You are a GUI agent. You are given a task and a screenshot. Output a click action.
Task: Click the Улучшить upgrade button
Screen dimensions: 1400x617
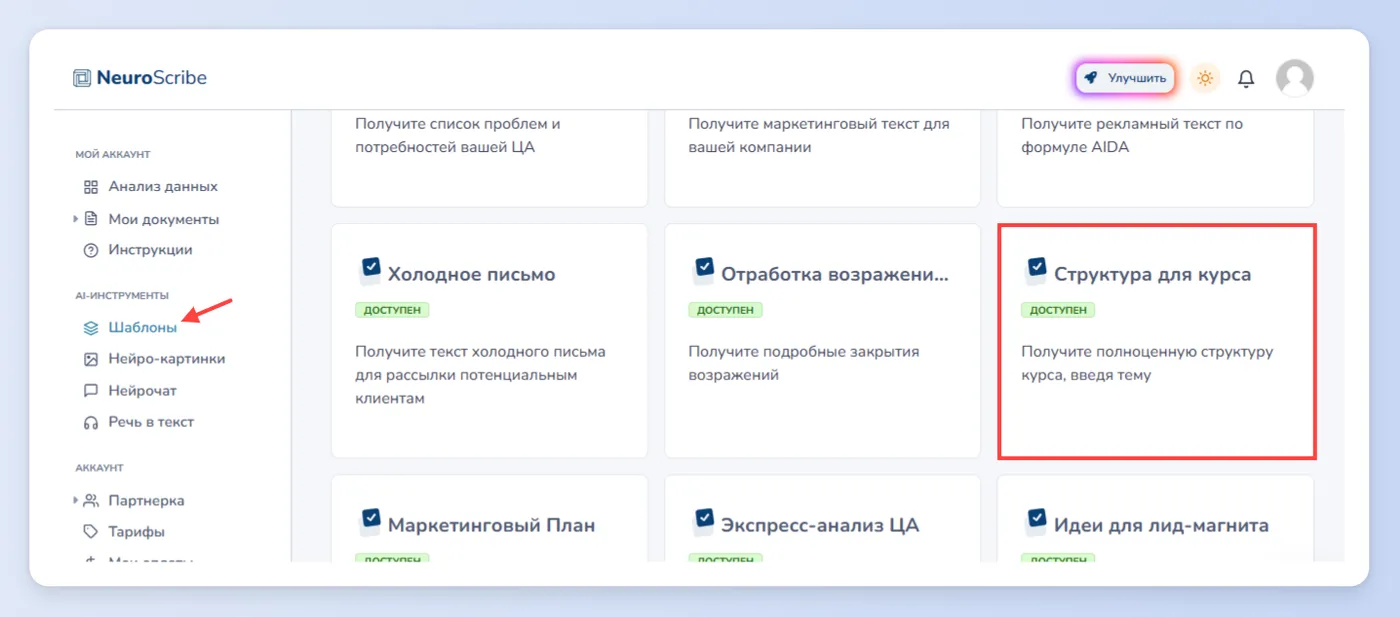point(1125,78)
